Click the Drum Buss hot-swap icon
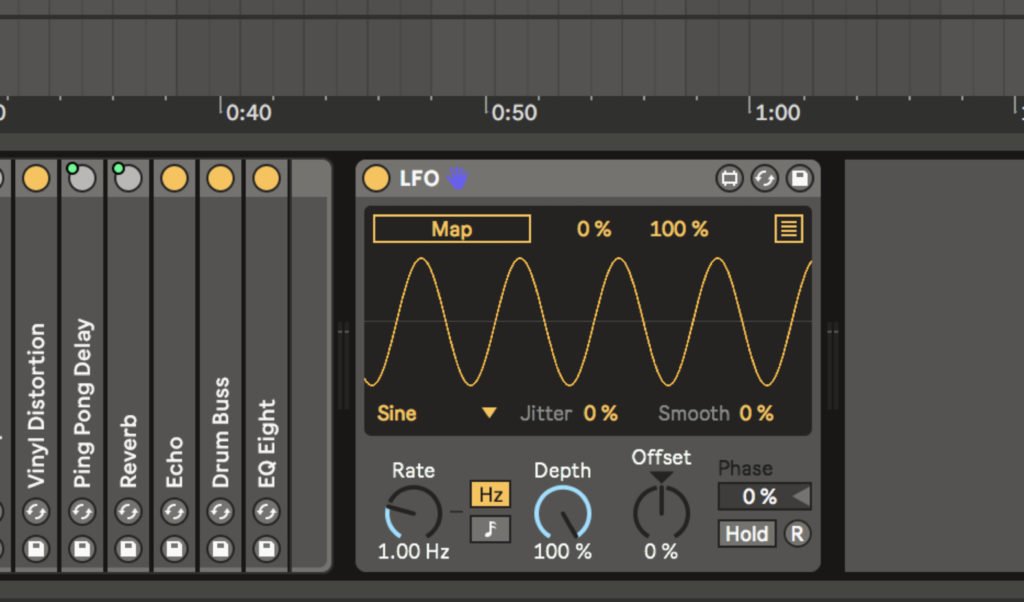Viewport: 1024px width, 602px height. click(x=220, y=513)
